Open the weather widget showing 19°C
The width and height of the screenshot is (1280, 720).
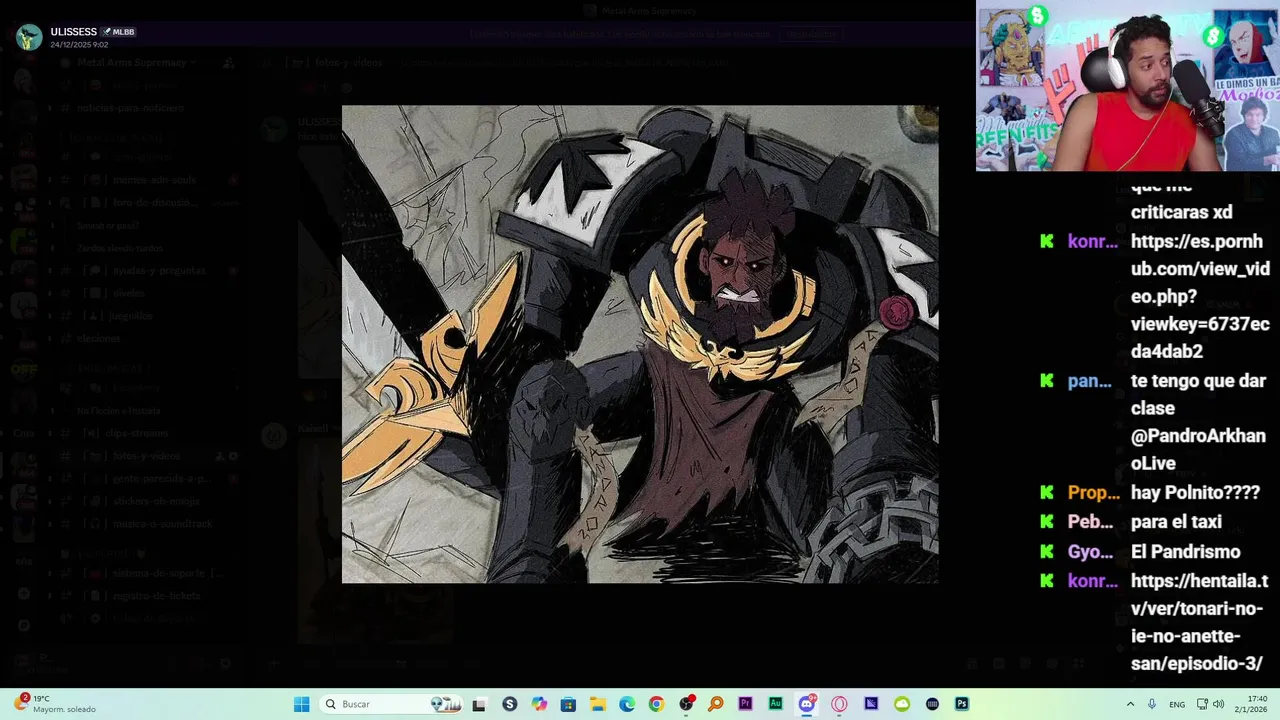pos(55,704)
